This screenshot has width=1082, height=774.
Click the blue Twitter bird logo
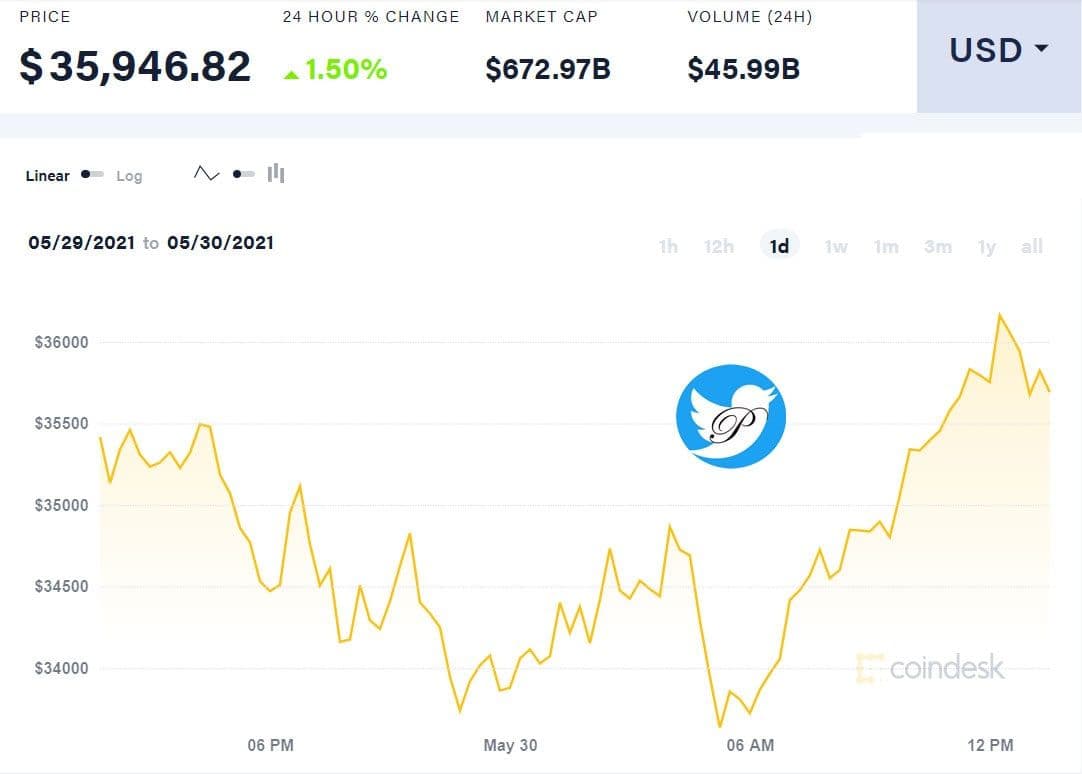click(x=731, y=416)
